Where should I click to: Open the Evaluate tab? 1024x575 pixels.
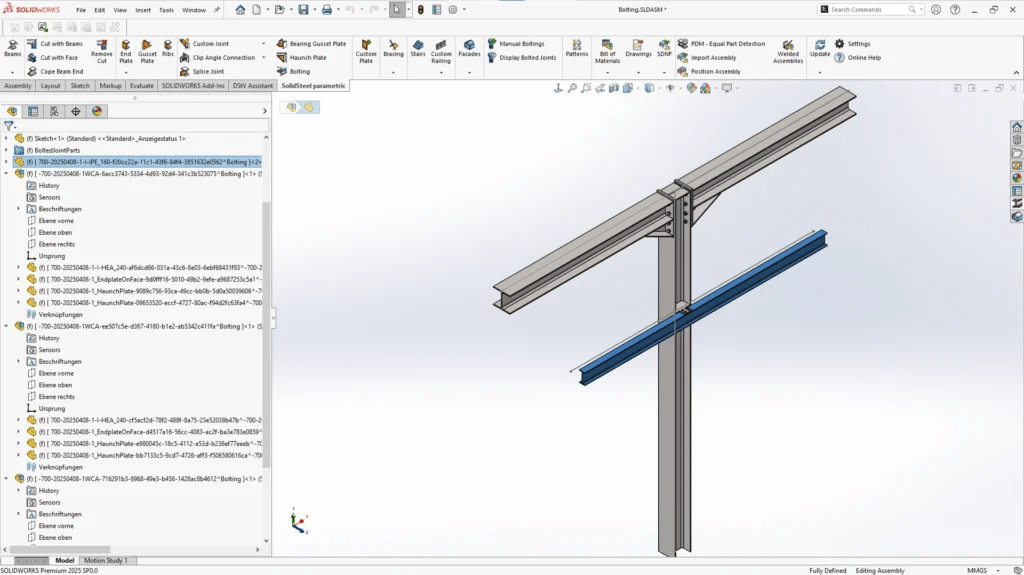tap(142, 86)
